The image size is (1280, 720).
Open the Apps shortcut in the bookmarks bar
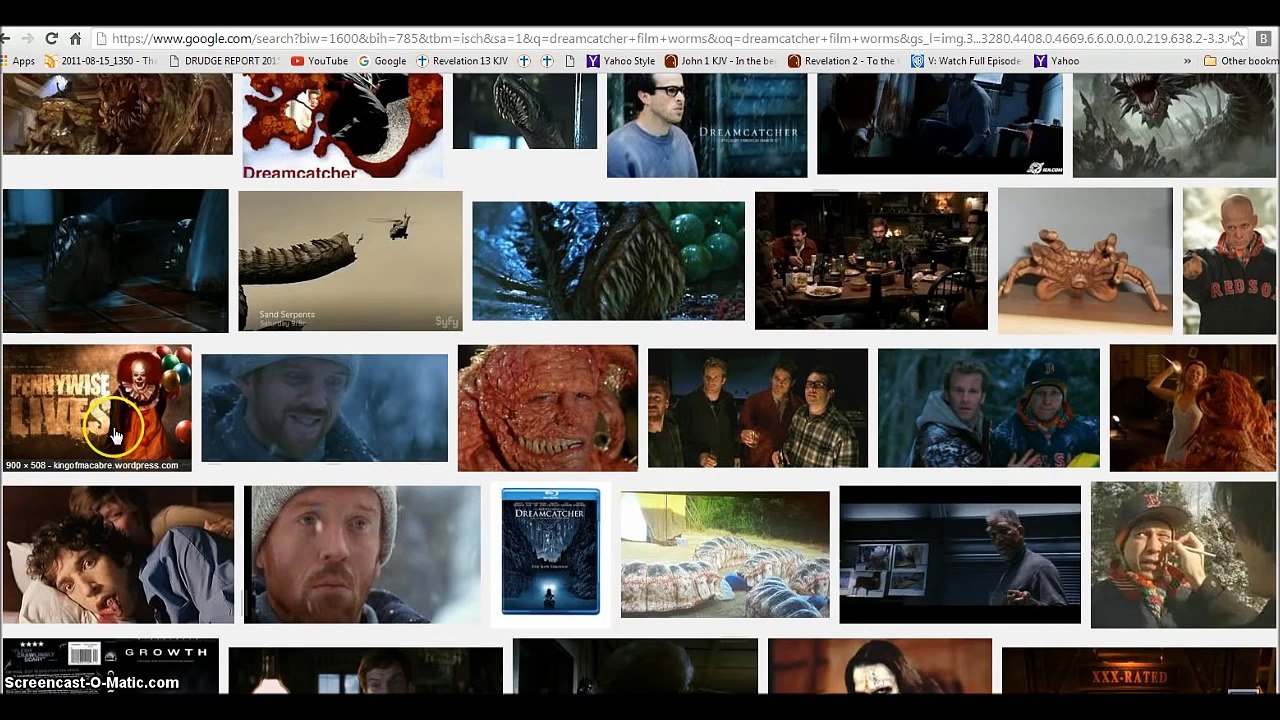coord(18,61)
